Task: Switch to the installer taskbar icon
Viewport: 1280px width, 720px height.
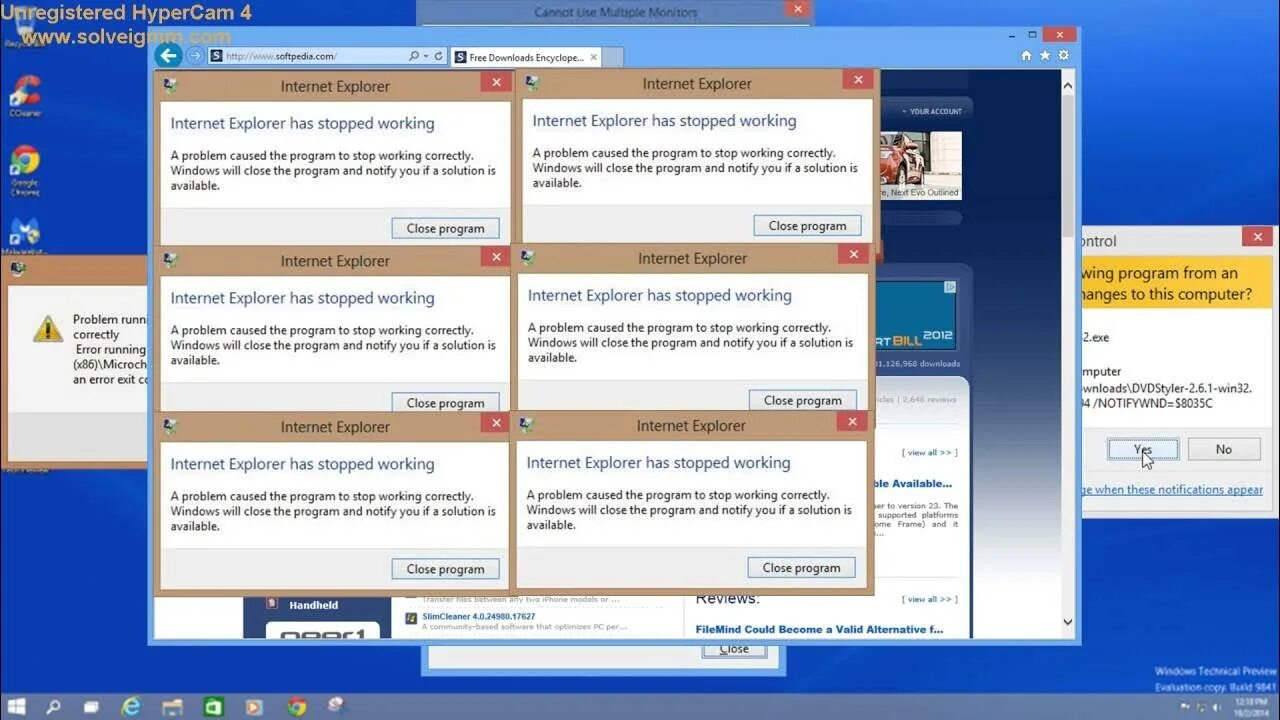Action: [x=337, y=707]
